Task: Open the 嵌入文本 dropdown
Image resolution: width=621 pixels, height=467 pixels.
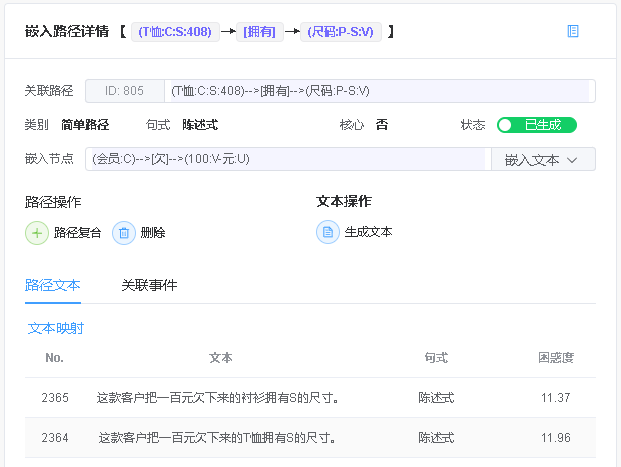Action: tap(543, 159)
